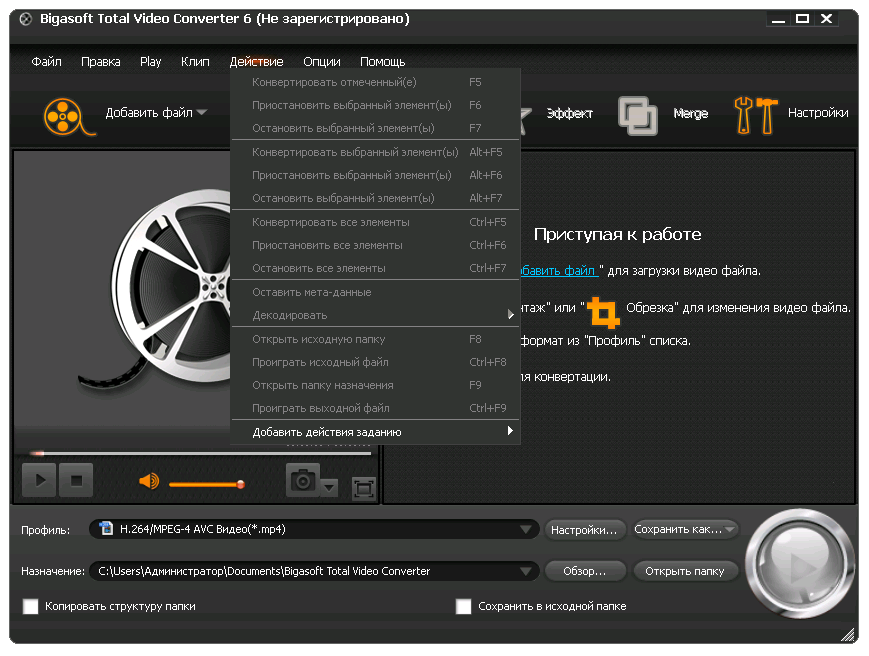
Task: Grab the window resize grip corner
Action: point(848,635)
